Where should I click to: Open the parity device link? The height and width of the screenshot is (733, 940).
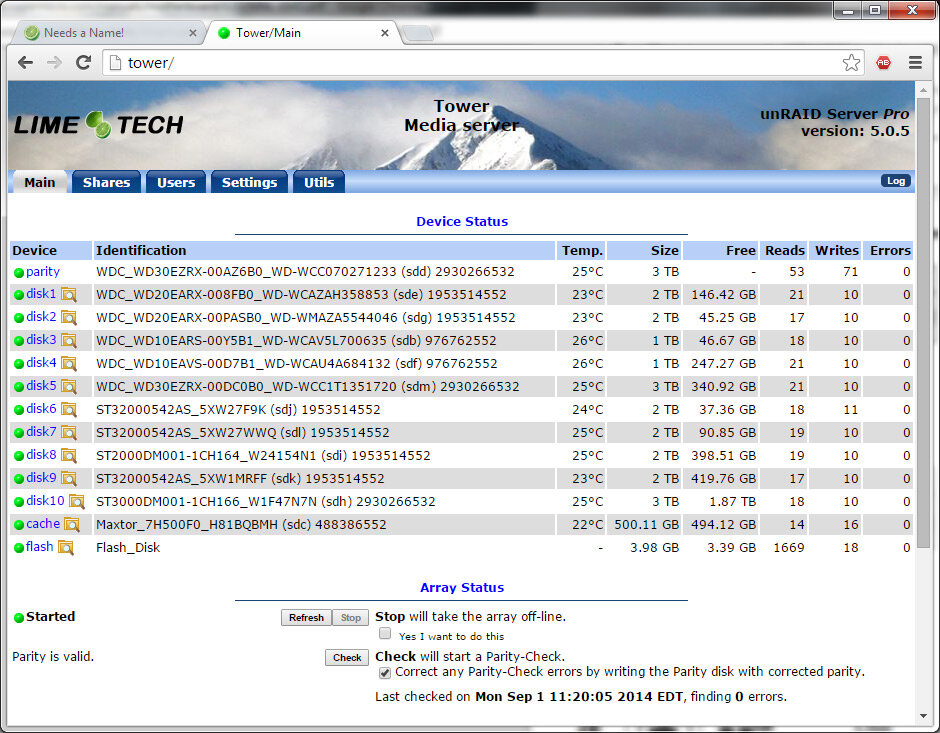[x=43, y=272]
